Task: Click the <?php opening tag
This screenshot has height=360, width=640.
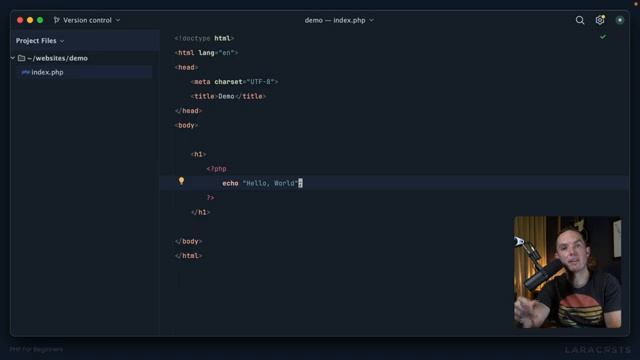Action: pyautogui.click(x=216, y=169)
